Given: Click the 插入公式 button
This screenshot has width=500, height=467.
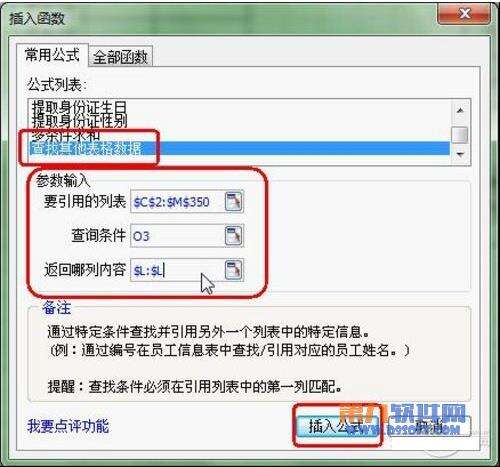Looking at the screenshot, I should coord(337,426).
